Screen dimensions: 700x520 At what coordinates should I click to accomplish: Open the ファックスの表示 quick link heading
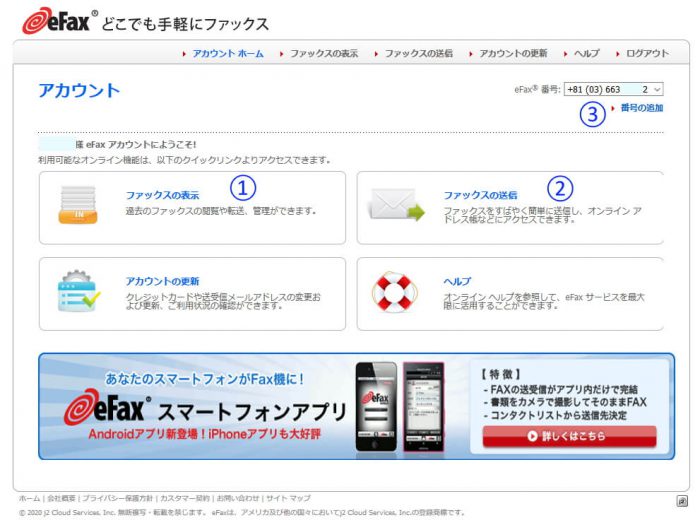[x=162, y=195]
